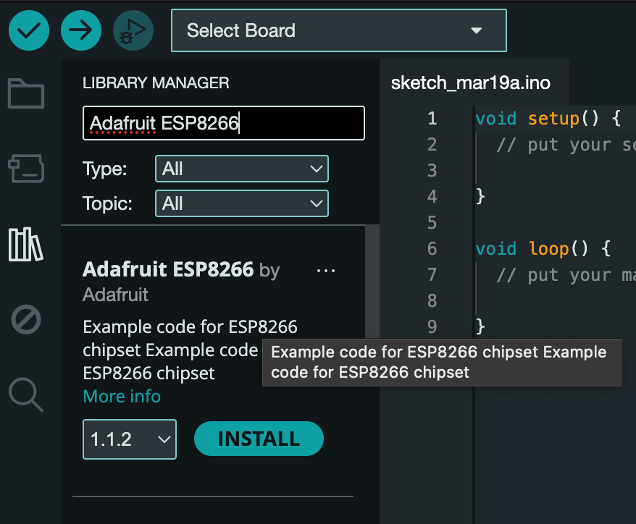
Task: Click the Type: filter label
Action: tap(105, 169)
